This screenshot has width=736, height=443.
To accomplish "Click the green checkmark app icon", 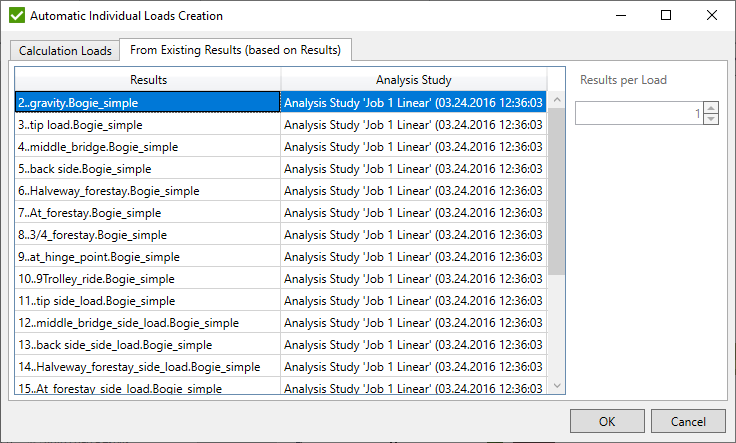I will pyautogui.click(x=15, y=16).
